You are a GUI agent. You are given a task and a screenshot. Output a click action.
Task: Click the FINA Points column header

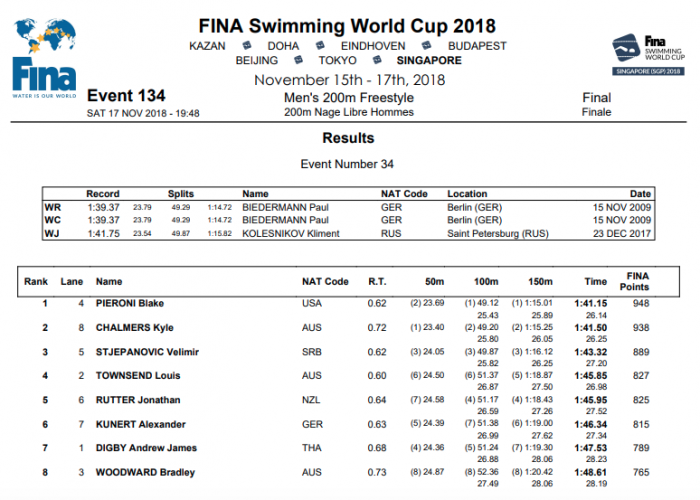click(637, 281)
